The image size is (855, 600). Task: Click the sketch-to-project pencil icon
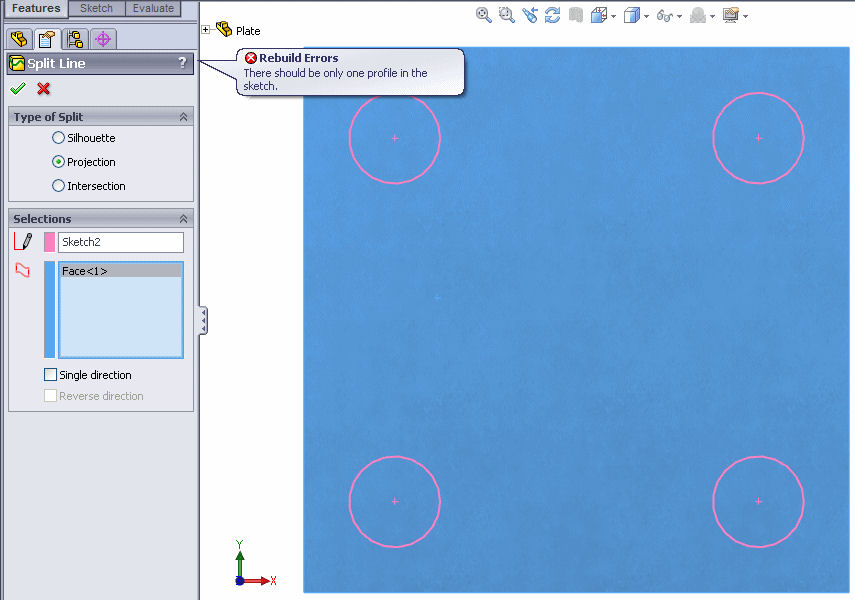pos(23,242)
